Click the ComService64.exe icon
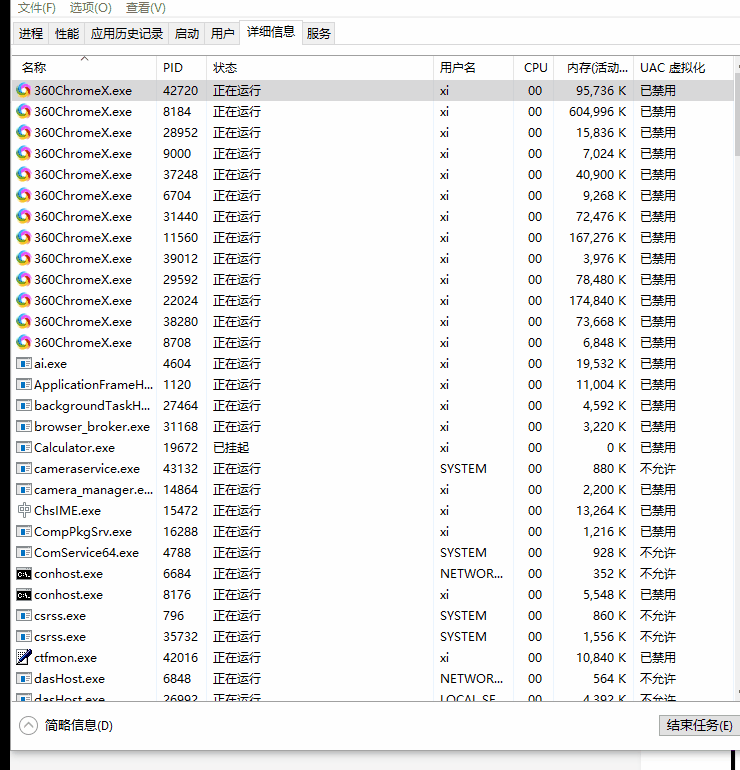The image size is (740, 770). click(24, 552)
